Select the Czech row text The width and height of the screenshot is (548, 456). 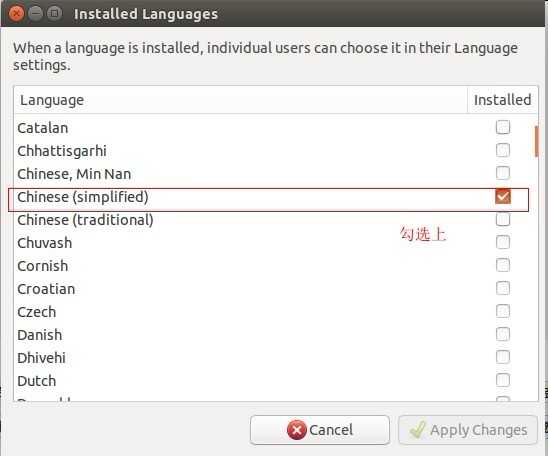tap(37, 312)
